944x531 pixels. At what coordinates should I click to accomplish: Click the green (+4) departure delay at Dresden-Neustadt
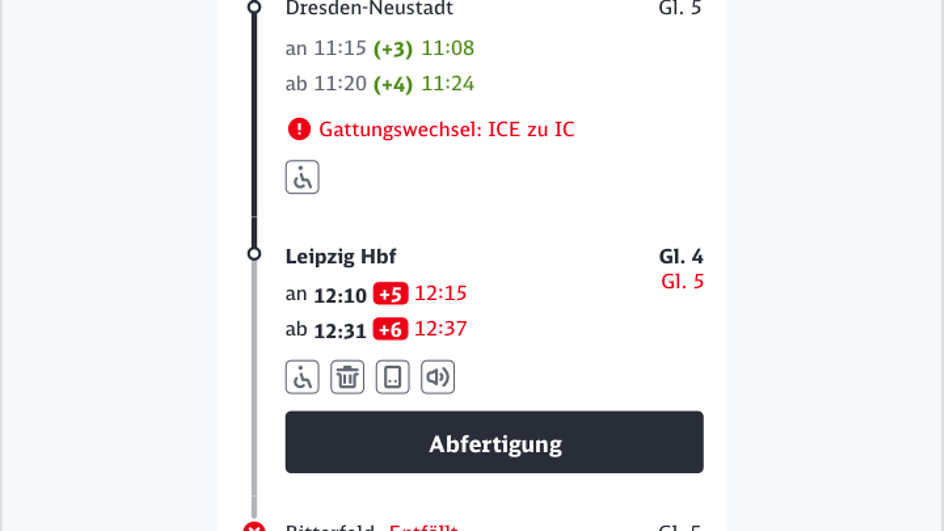click(x=393, y=84)
